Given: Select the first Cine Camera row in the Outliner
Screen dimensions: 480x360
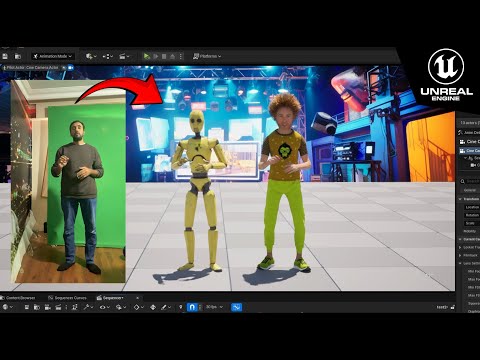Looking at the screenshot, I should point(469,142).
